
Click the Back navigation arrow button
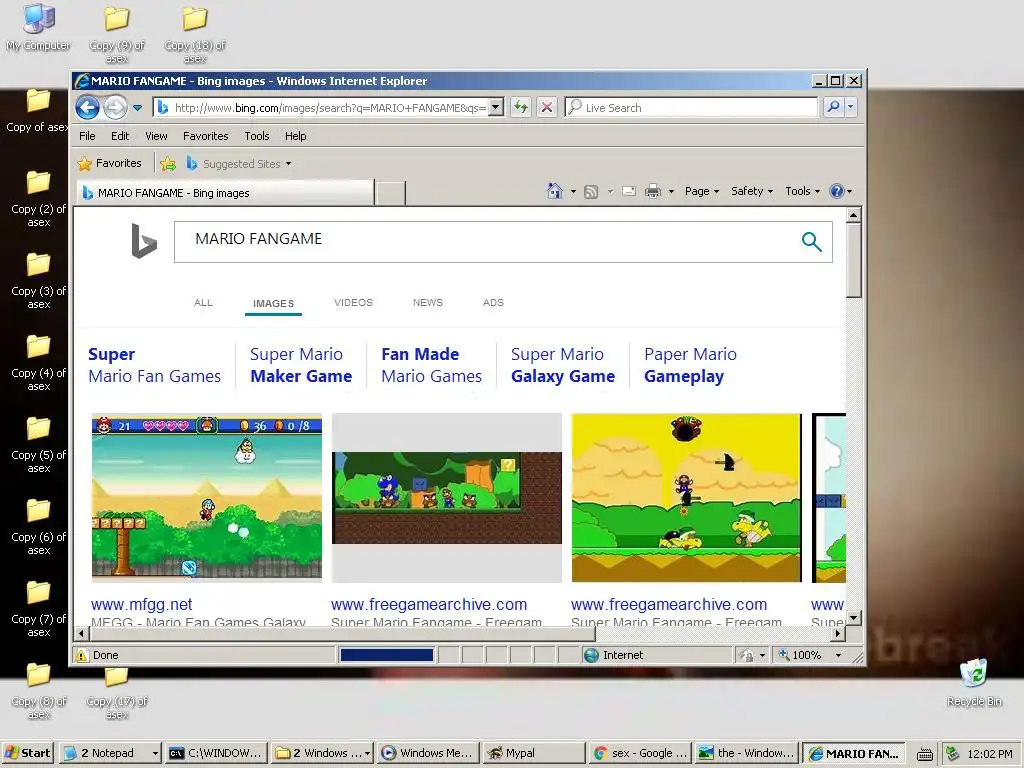[x=87, y=107]
